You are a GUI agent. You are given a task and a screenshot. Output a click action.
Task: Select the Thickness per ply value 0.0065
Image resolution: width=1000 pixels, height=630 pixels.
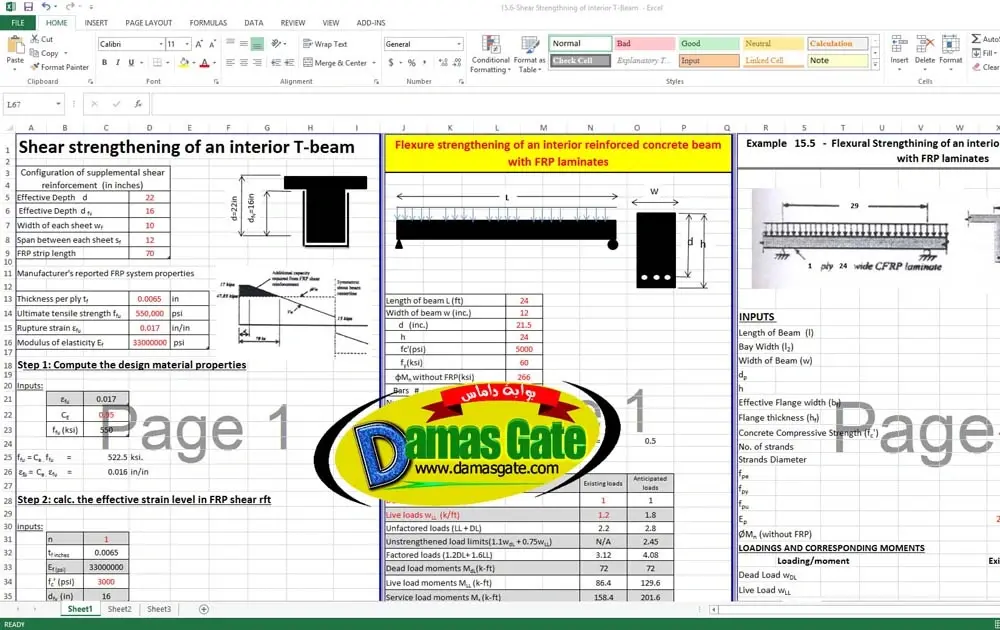point(149,299)
